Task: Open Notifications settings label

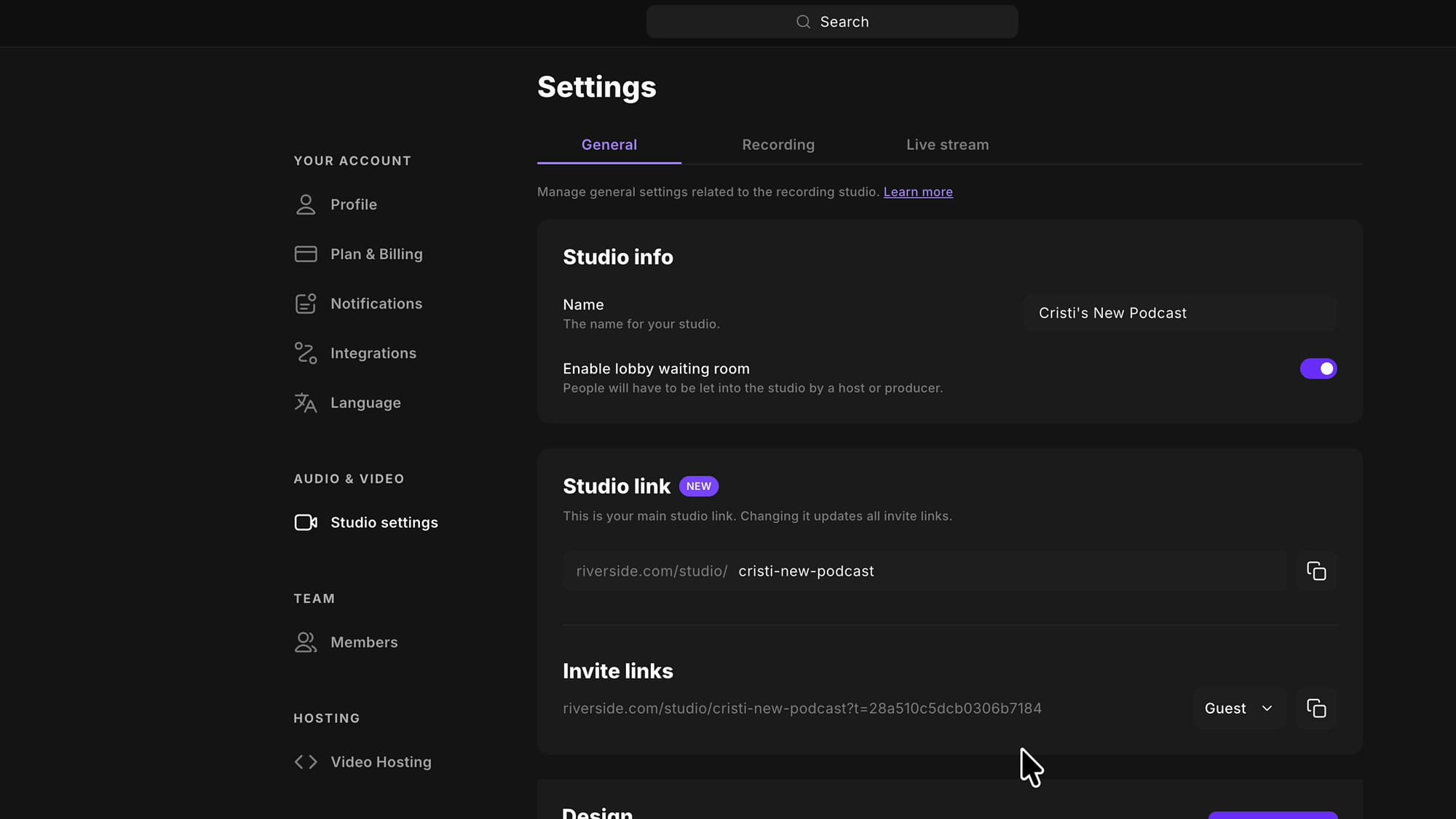Action: [376, 304]
